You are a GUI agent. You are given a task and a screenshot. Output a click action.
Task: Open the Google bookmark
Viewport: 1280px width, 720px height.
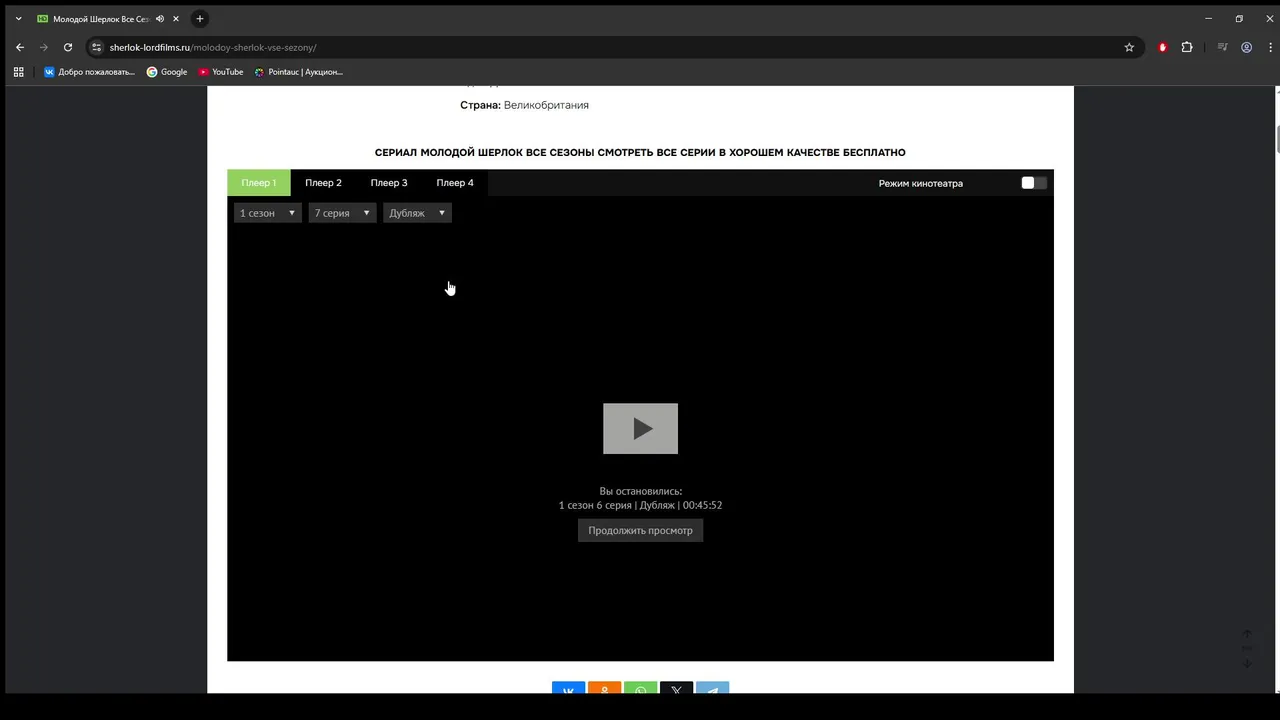point(167,72)
